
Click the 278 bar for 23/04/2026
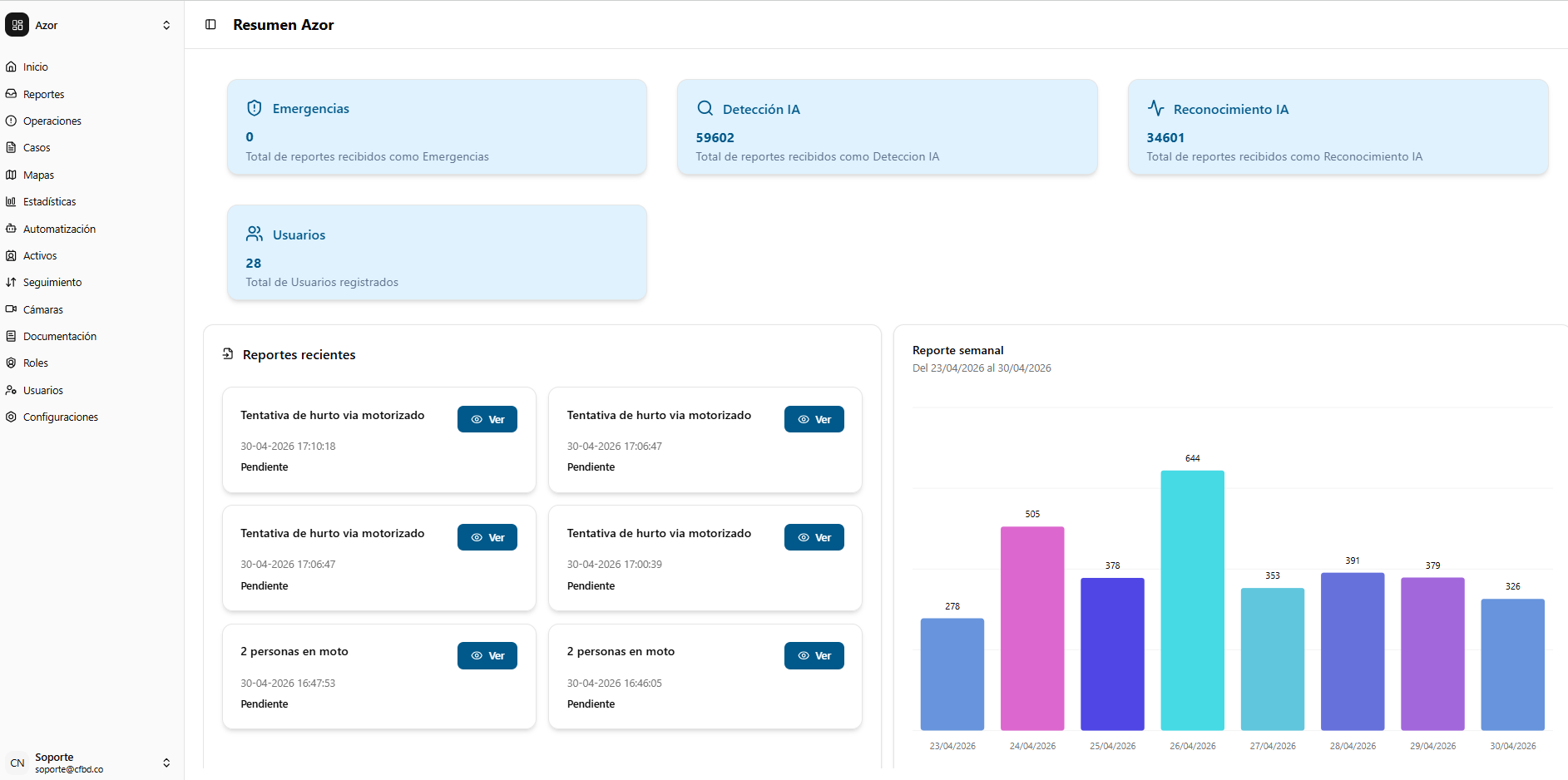[952, 674]
